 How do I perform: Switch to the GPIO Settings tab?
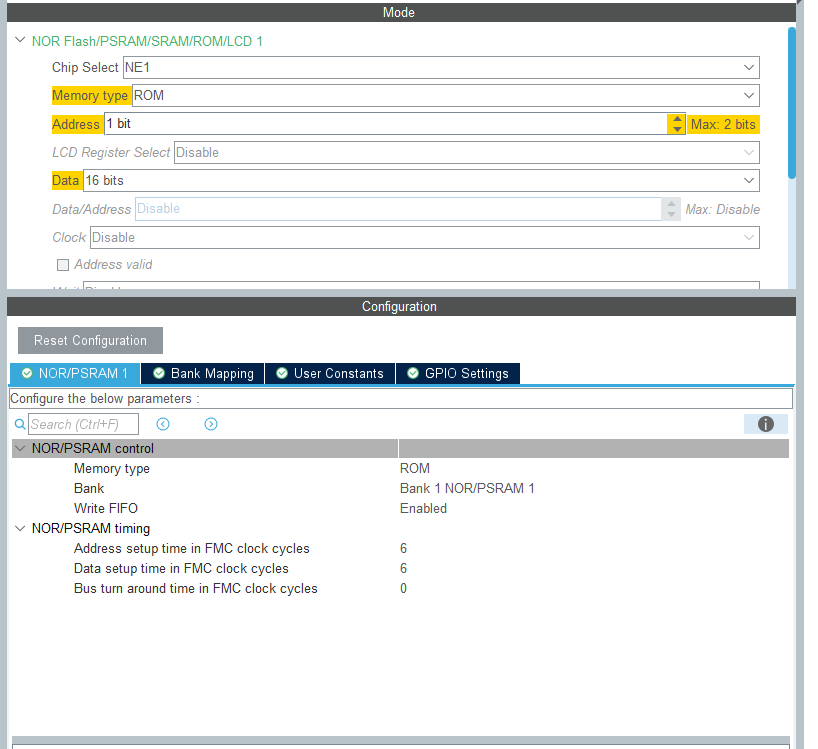click(x=458, y=373)
